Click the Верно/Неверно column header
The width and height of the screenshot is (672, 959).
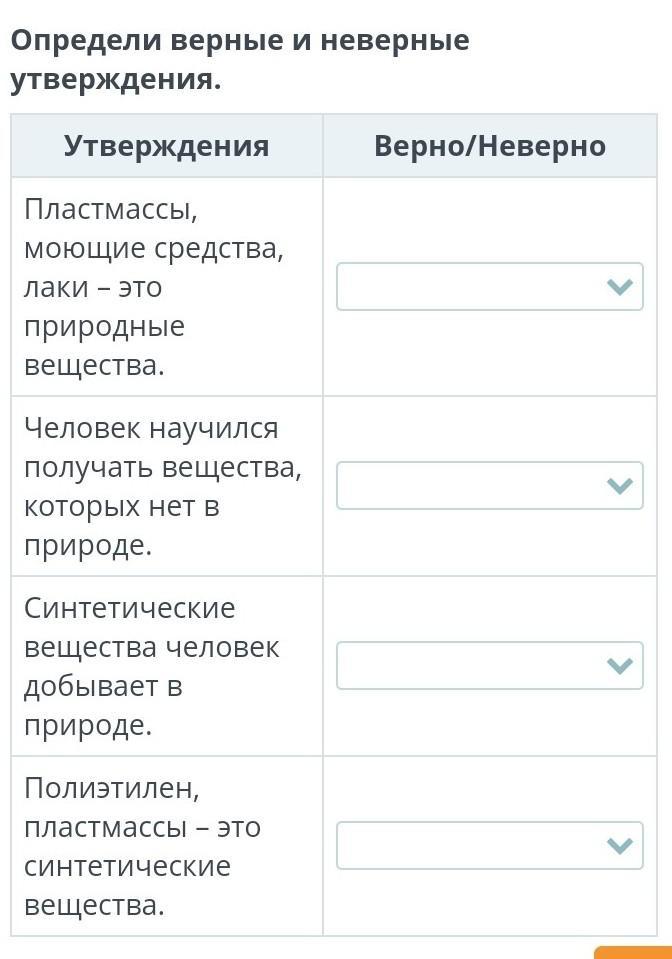[490, 146]
